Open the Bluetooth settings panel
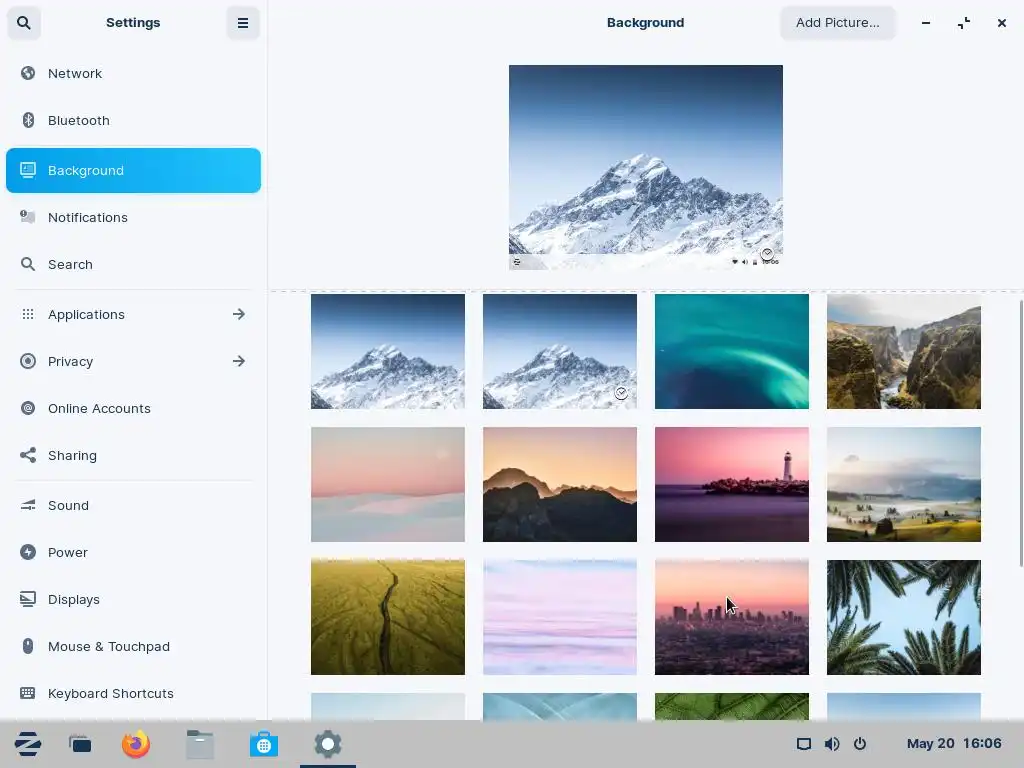 click(x=133, y=120)
